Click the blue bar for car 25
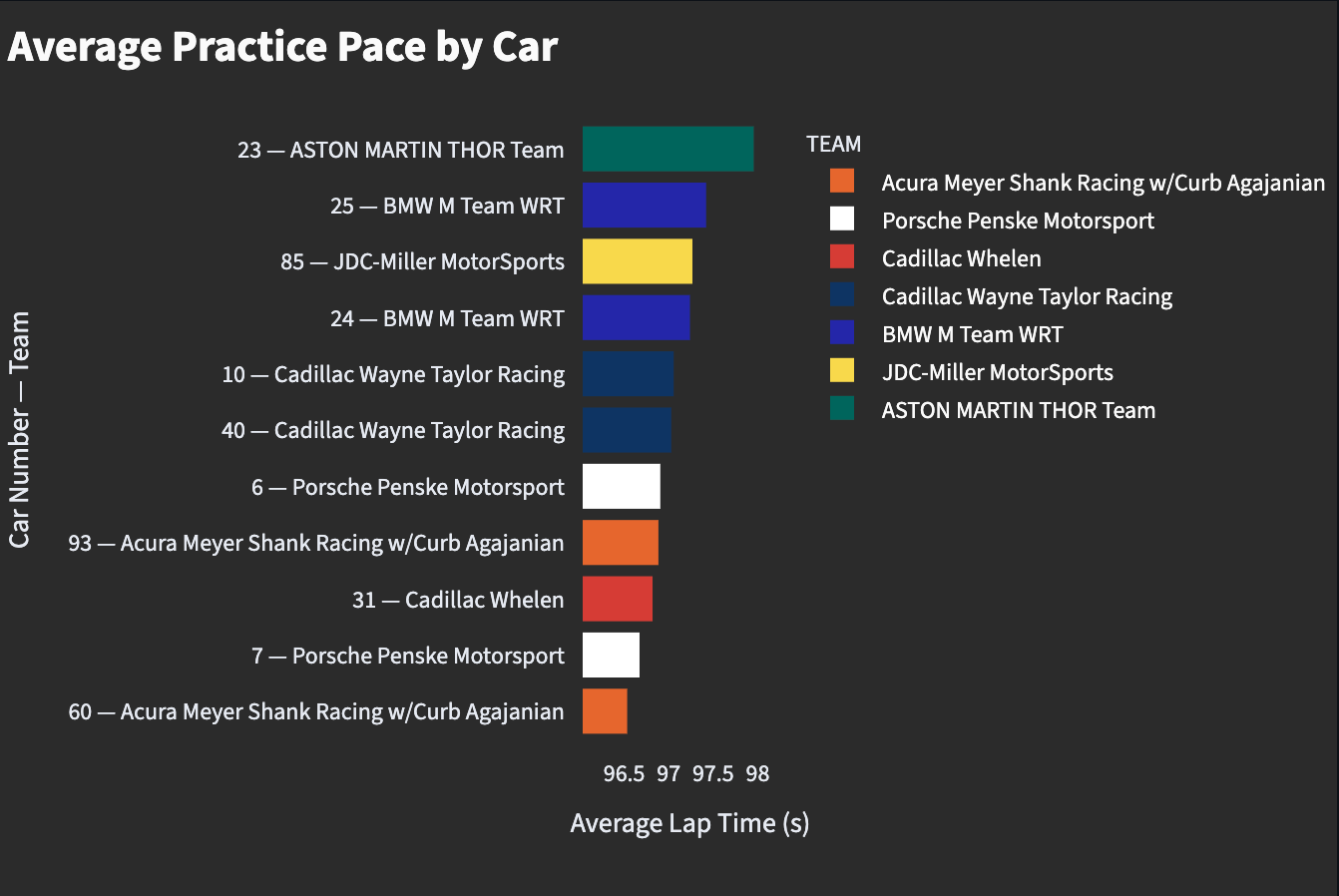 pos(644,206)
